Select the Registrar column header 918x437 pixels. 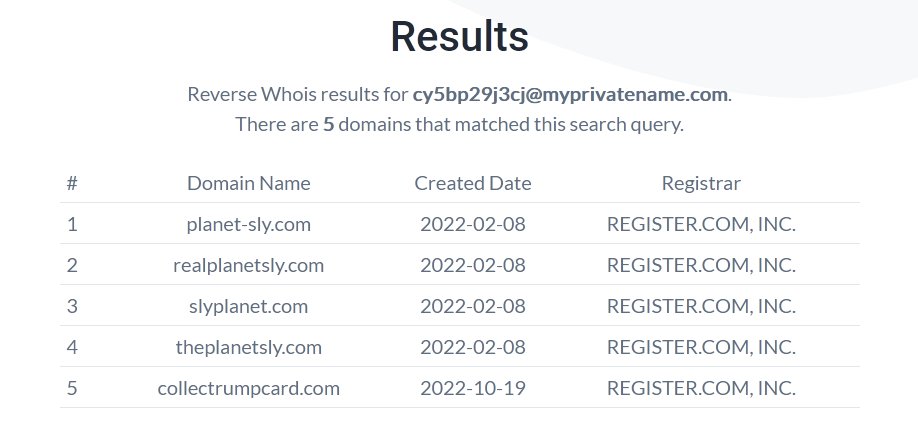701,183
